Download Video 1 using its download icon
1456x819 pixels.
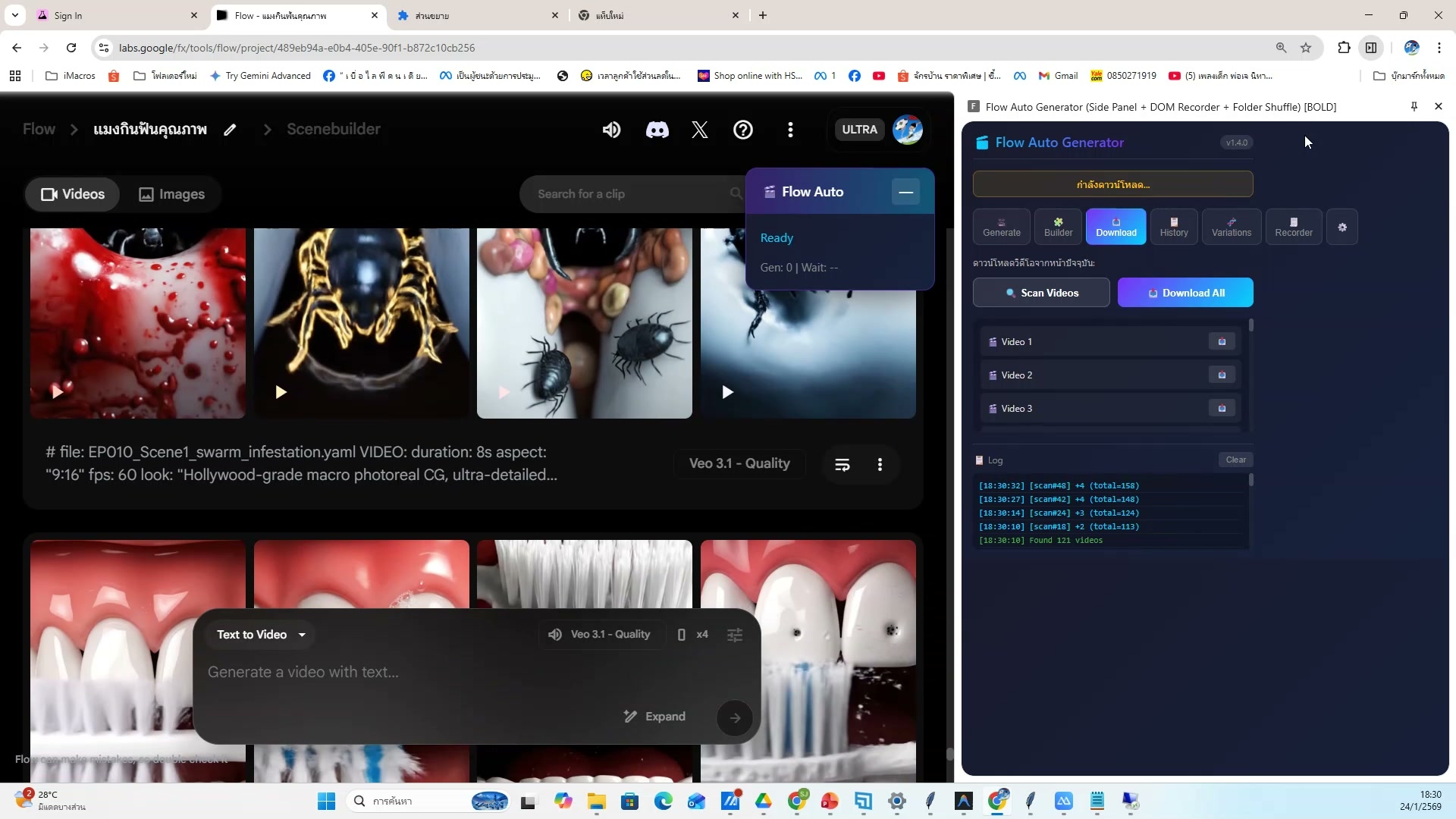click(1221, 341)
